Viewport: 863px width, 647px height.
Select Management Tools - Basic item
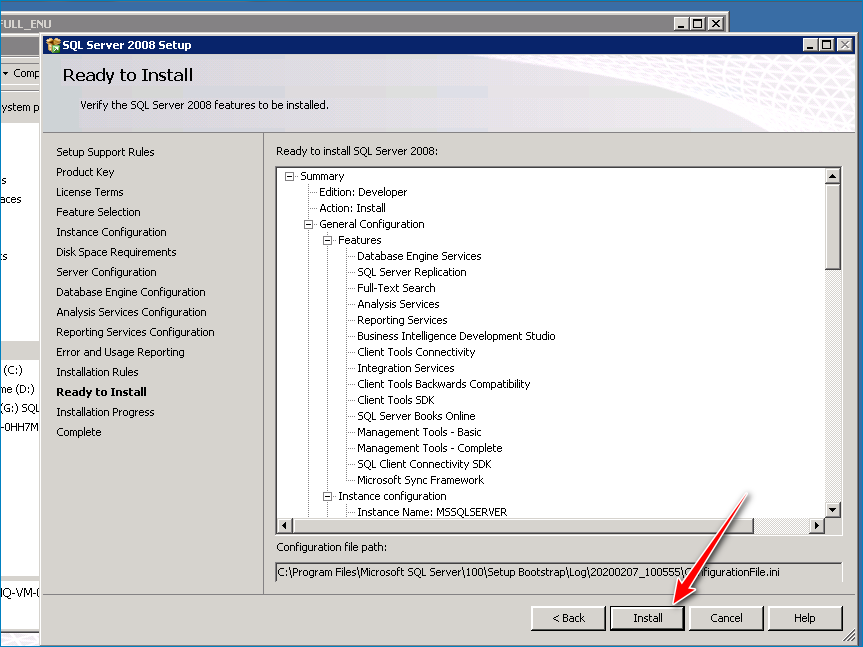[x=419, y=432]
